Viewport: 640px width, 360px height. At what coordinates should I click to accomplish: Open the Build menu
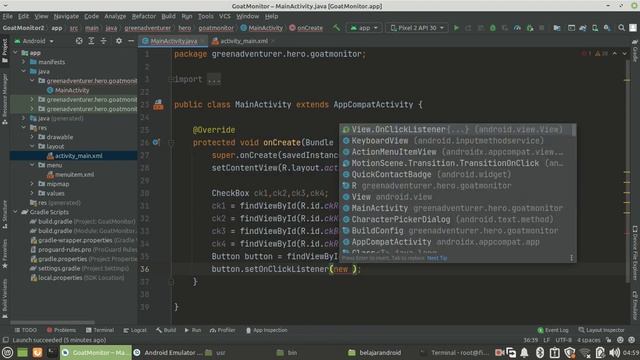[168, 16]
